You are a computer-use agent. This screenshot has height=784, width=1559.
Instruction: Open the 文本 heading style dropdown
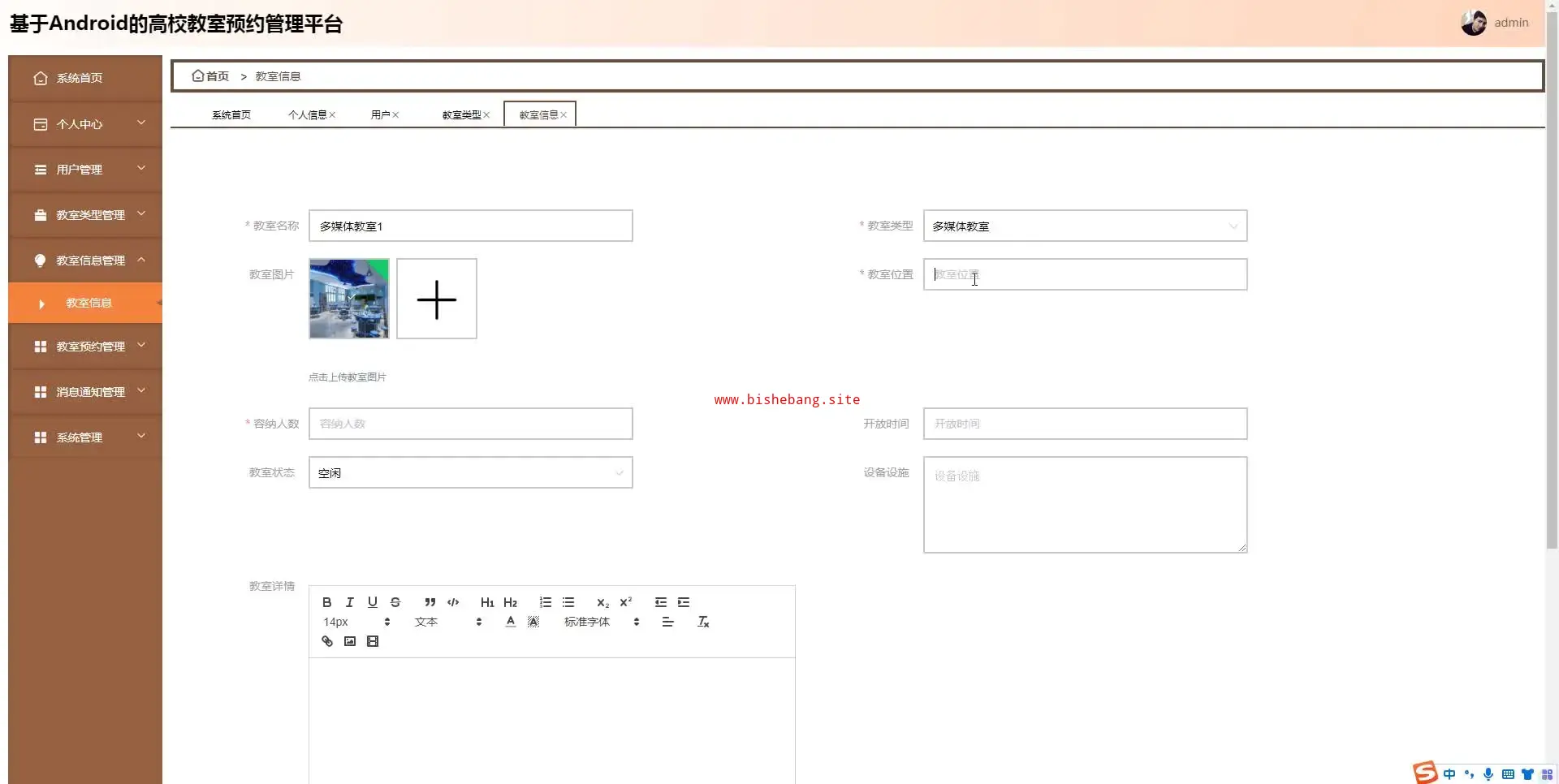(448, 622)
